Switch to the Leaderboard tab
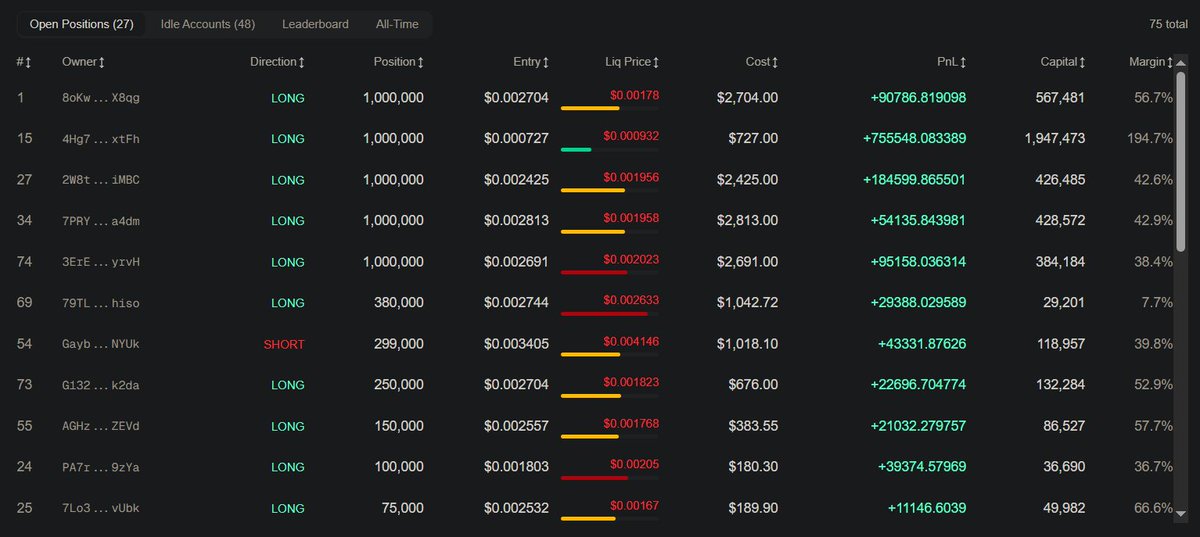This screenshot has height=537, width=1200. coord(315,24)
